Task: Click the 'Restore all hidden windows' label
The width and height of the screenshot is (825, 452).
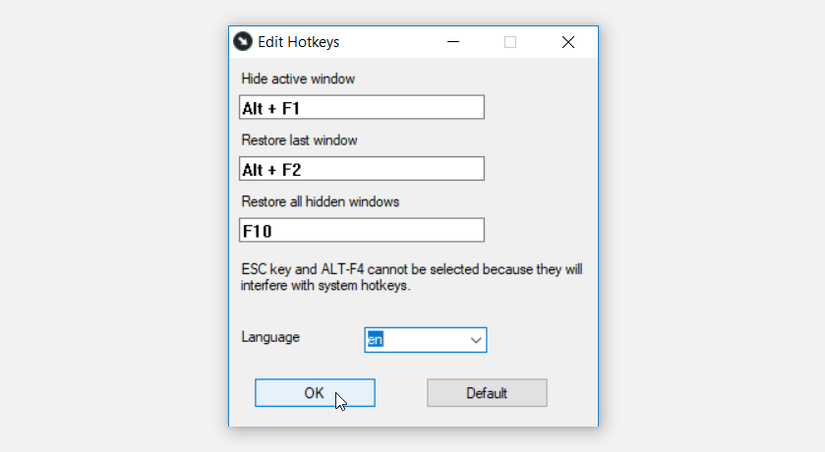Action: [x=320, y=202]
